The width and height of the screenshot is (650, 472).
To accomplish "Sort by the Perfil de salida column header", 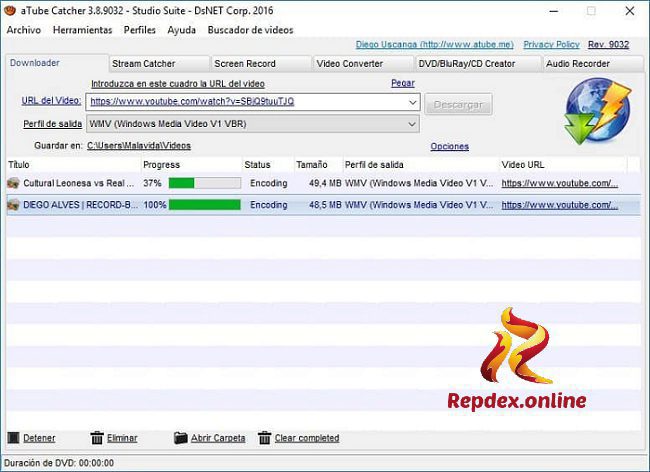I will (x=421, y=165).
